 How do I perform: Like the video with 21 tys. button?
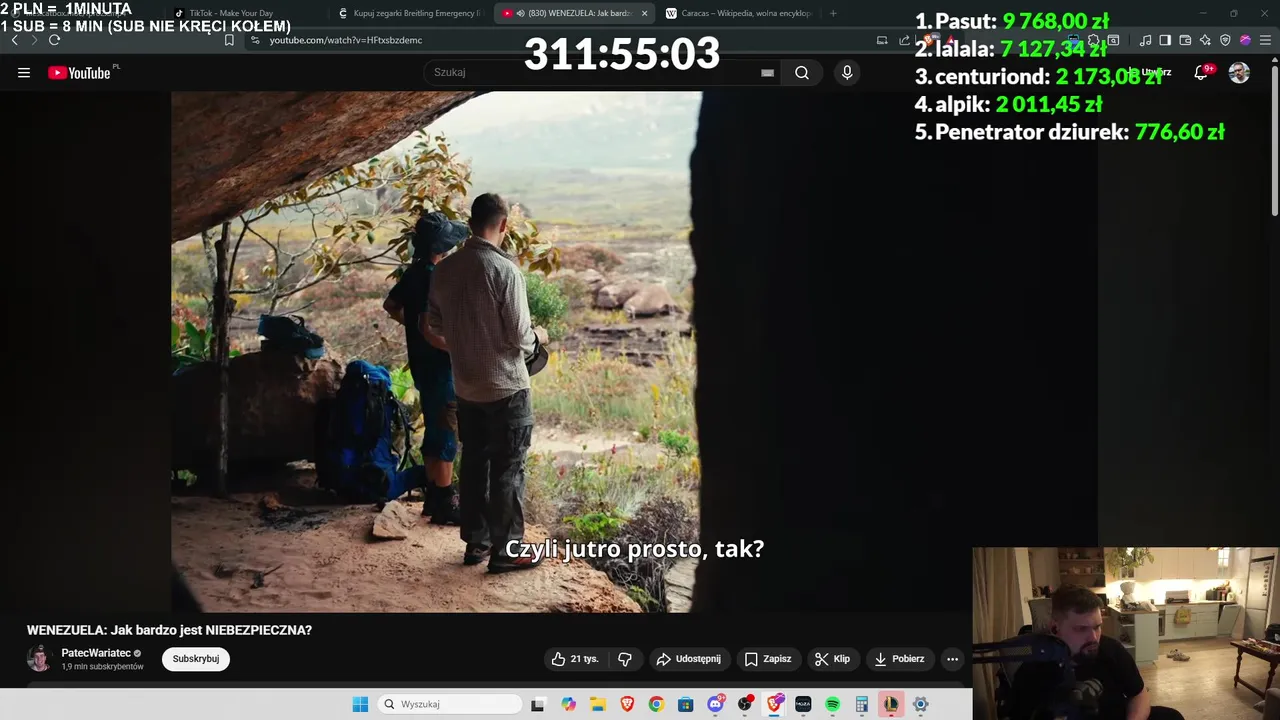coord(574,659)
